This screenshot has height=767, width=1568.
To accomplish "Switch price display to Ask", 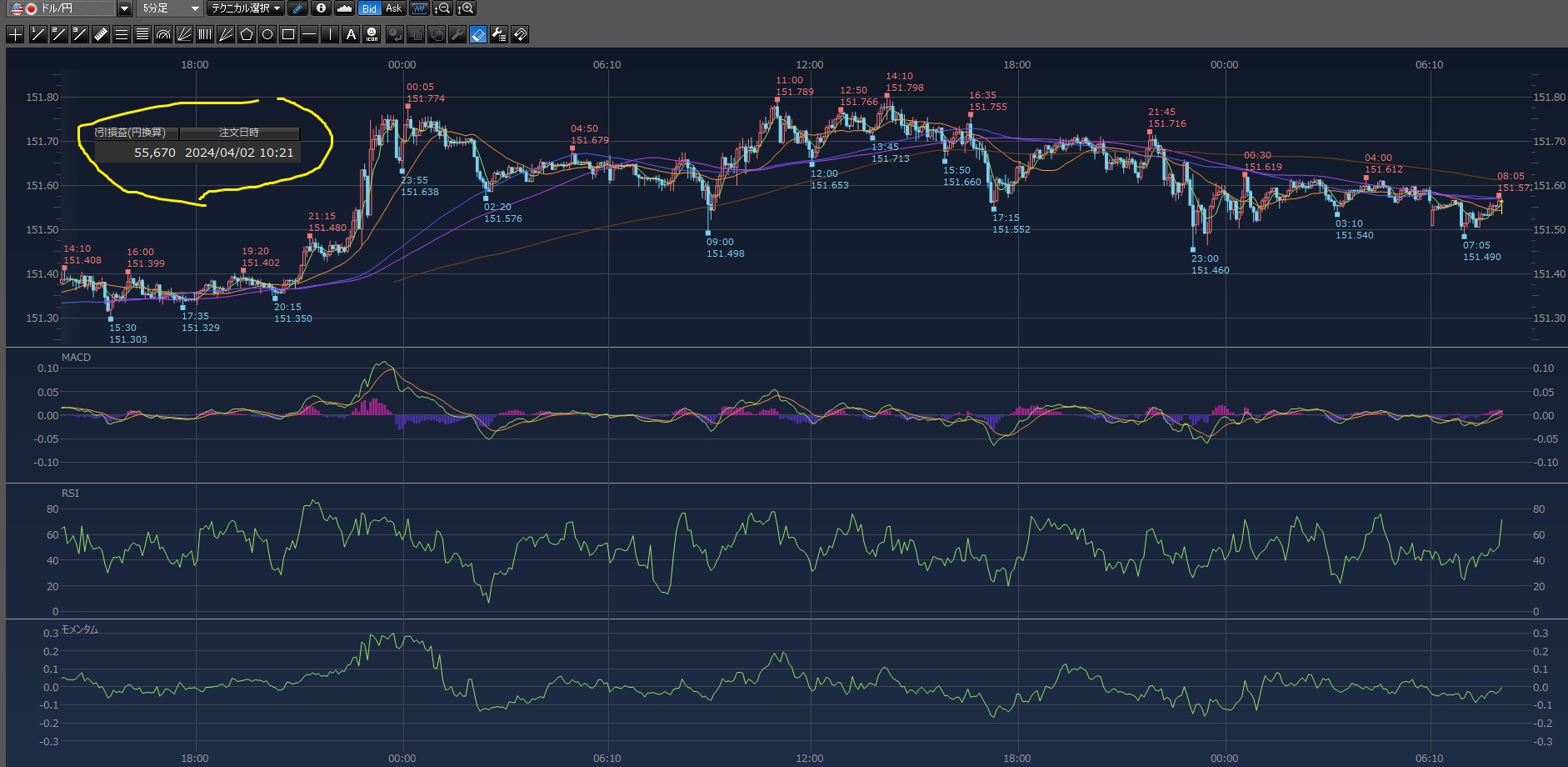I will pos(393,8).
